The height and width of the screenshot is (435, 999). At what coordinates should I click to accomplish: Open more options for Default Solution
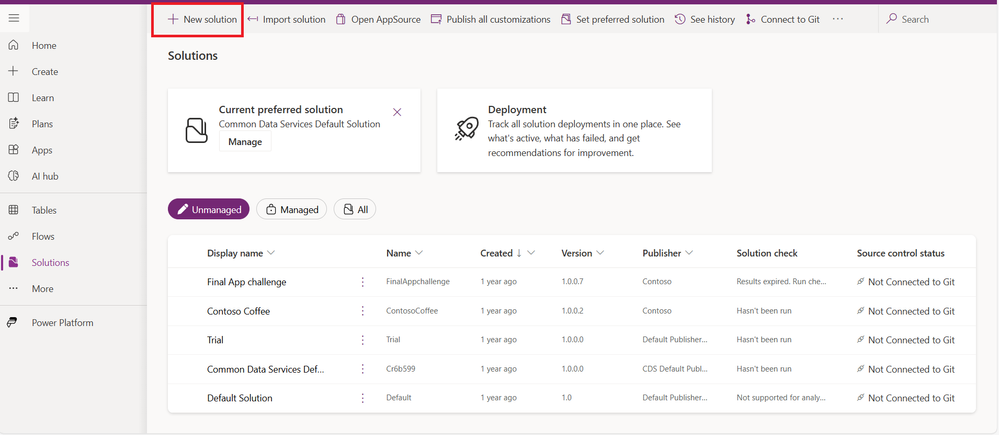point(363,398)
